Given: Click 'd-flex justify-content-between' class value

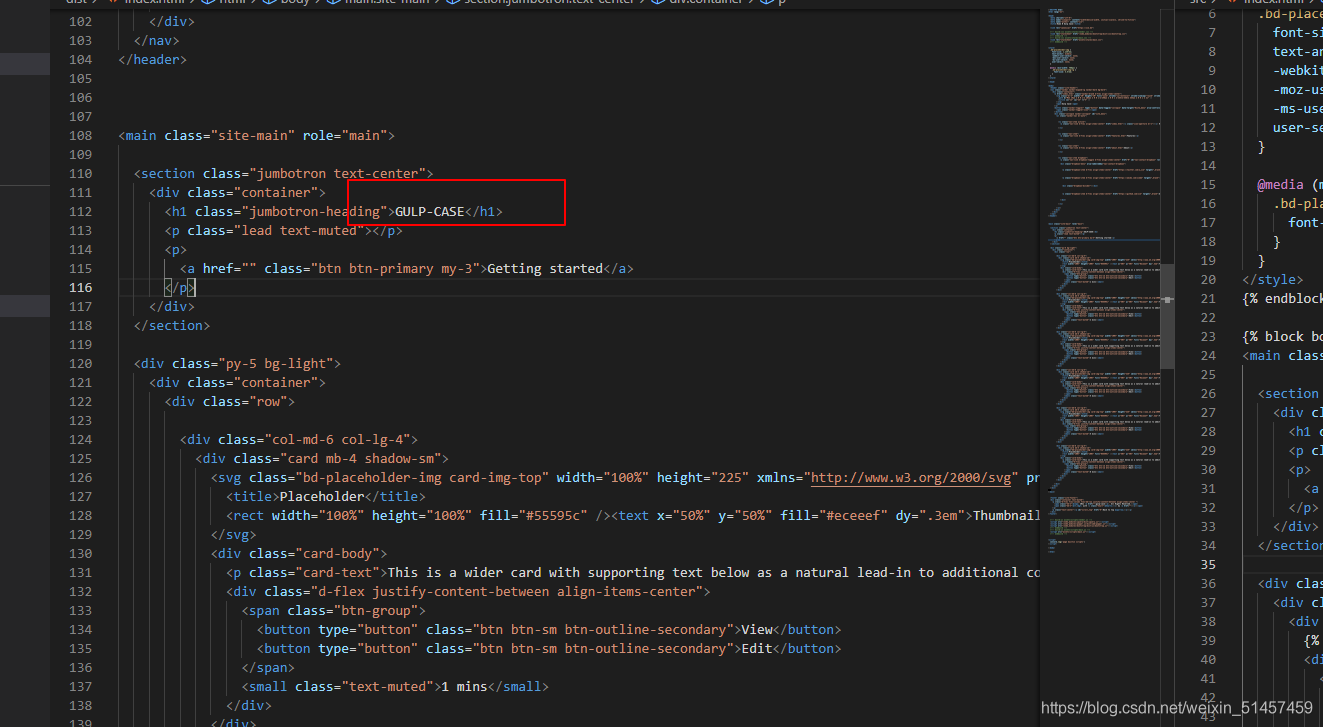Looking at the screenshot, I should tap(431, 592).
